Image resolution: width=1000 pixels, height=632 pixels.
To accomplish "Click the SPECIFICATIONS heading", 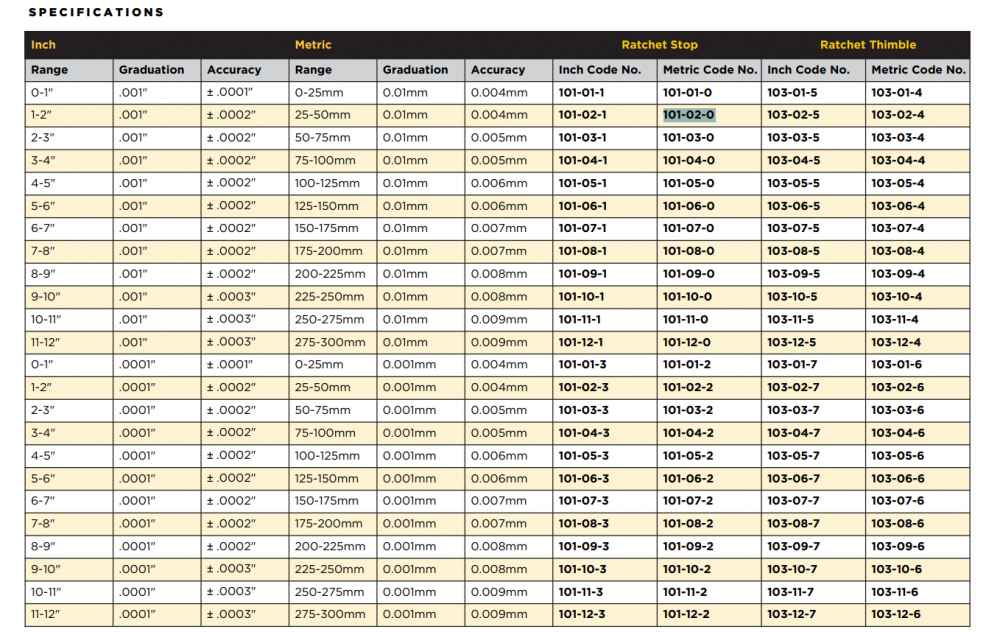I will (96, 12).
